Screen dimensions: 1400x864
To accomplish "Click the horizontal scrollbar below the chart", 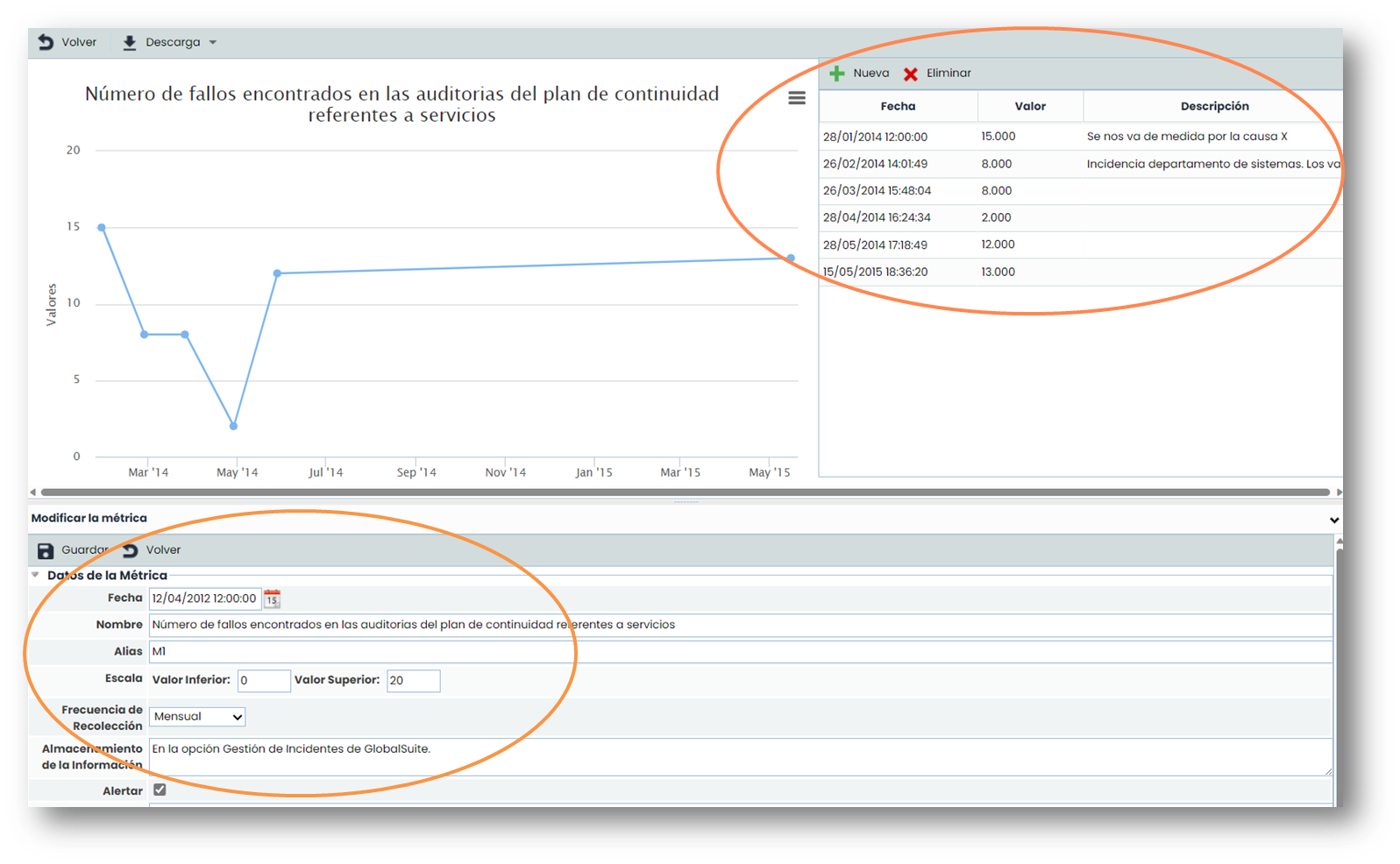I will point(684,492).
